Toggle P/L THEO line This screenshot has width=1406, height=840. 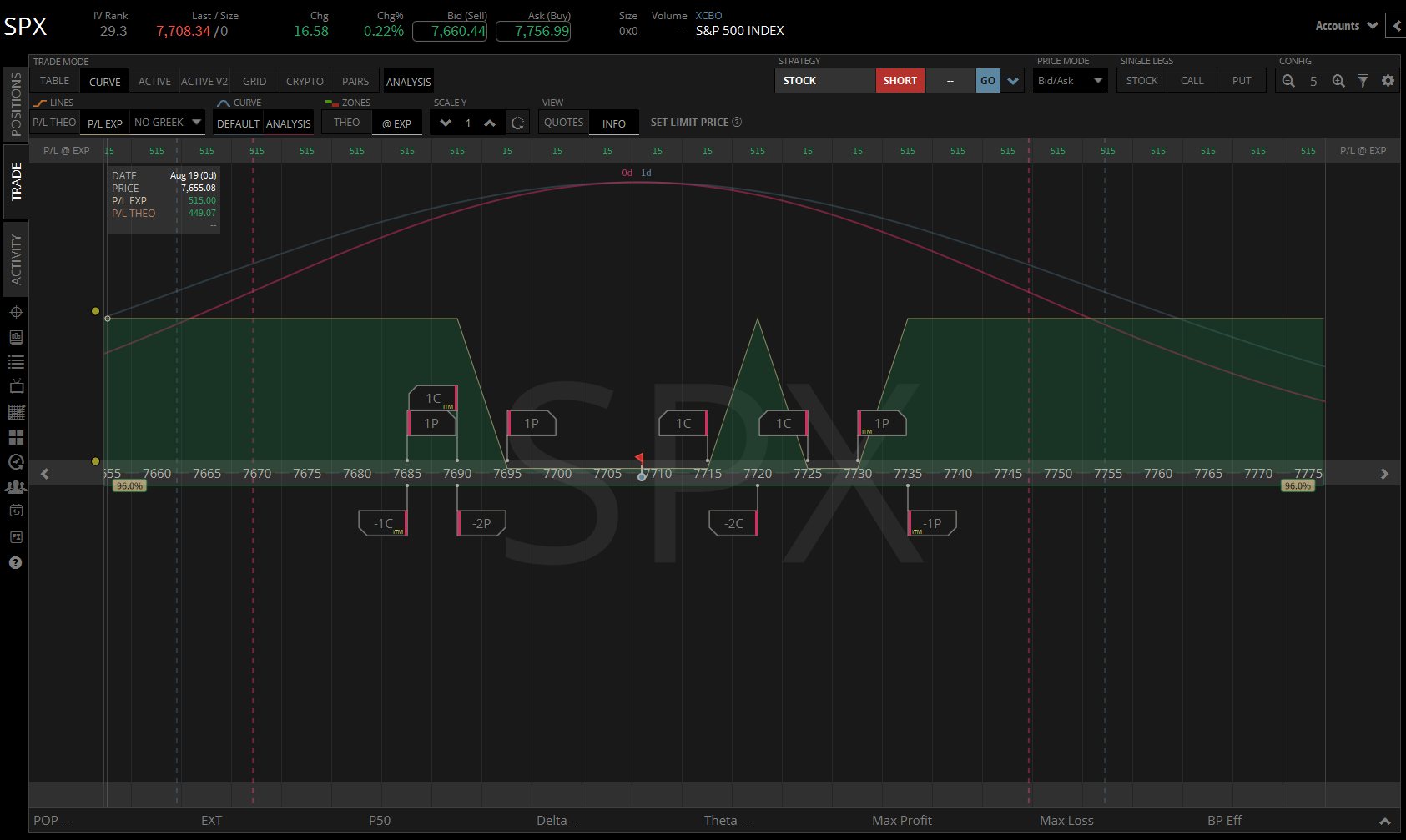pos(54,123)
